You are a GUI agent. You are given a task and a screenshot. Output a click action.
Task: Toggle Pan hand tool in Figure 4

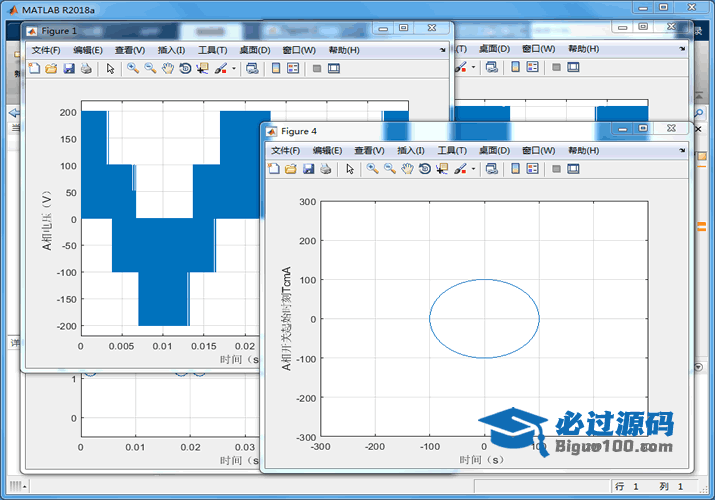[x=407, y=169]
